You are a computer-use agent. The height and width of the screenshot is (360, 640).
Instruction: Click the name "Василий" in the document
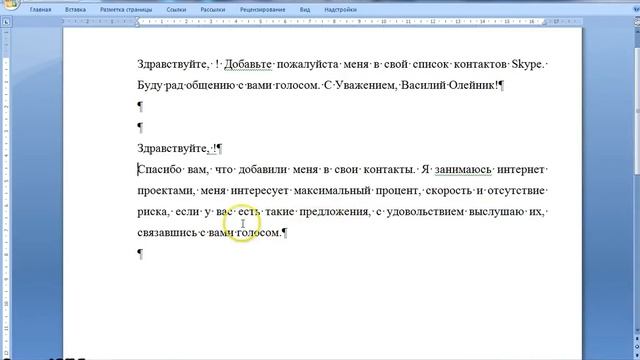coord(423,86)
